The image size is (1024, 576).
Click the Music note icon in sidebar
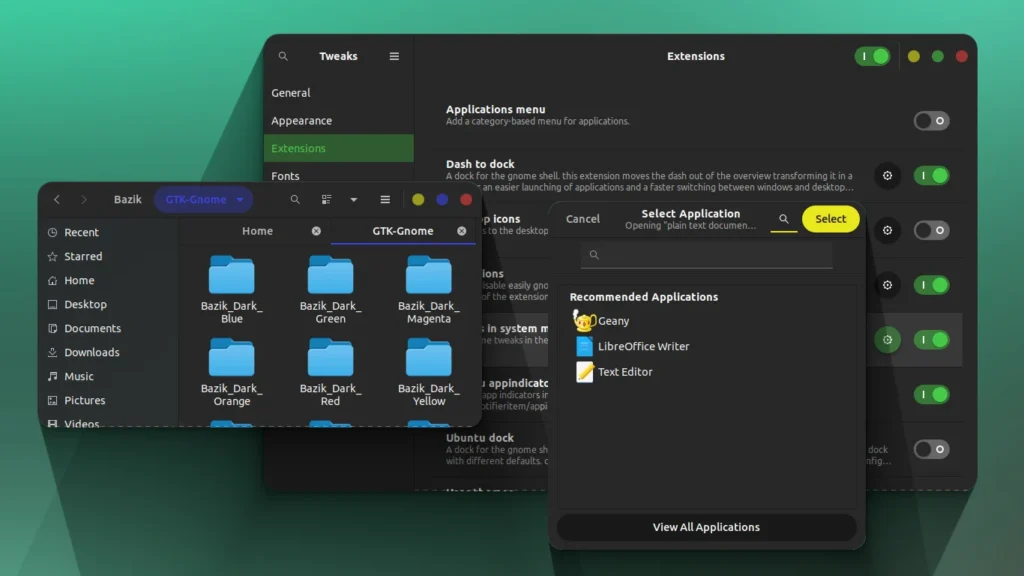(52, 376)
